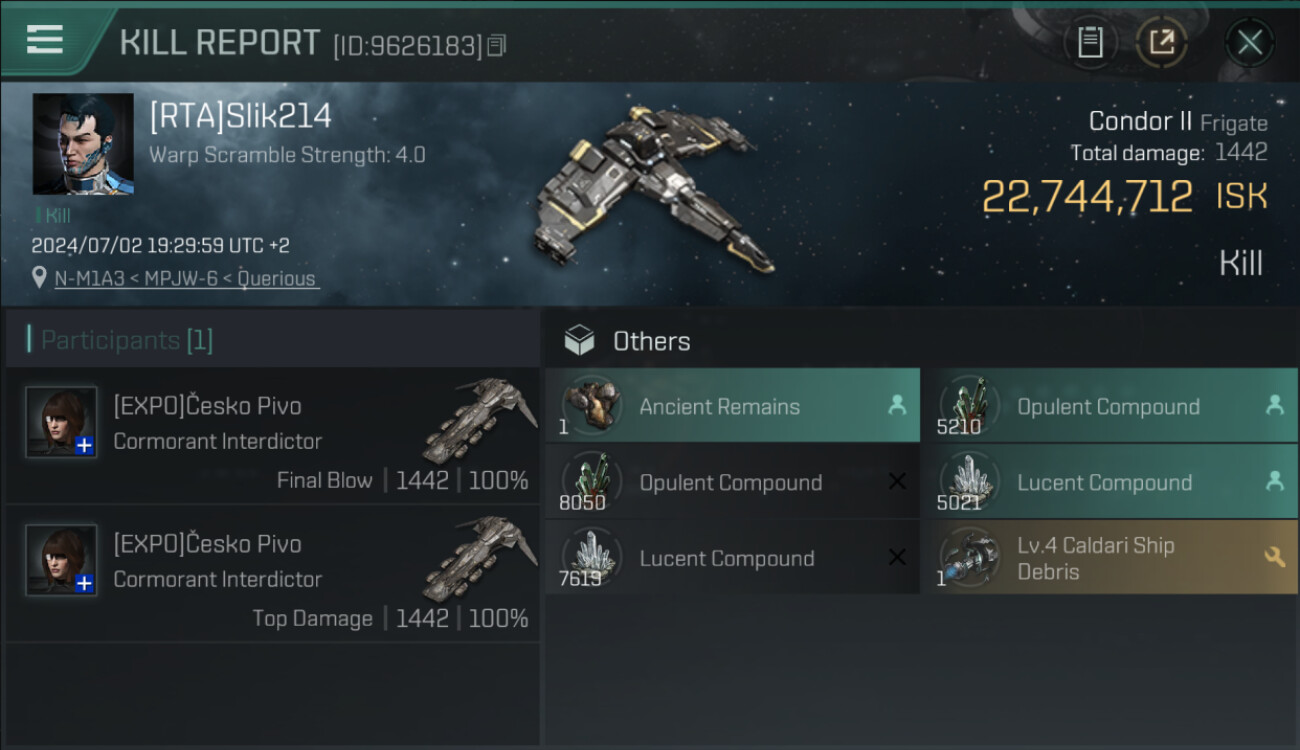Select Opulent Compound stack of 8050
Viewport: 1300px width, 750px height.
(x=733, y=482)
